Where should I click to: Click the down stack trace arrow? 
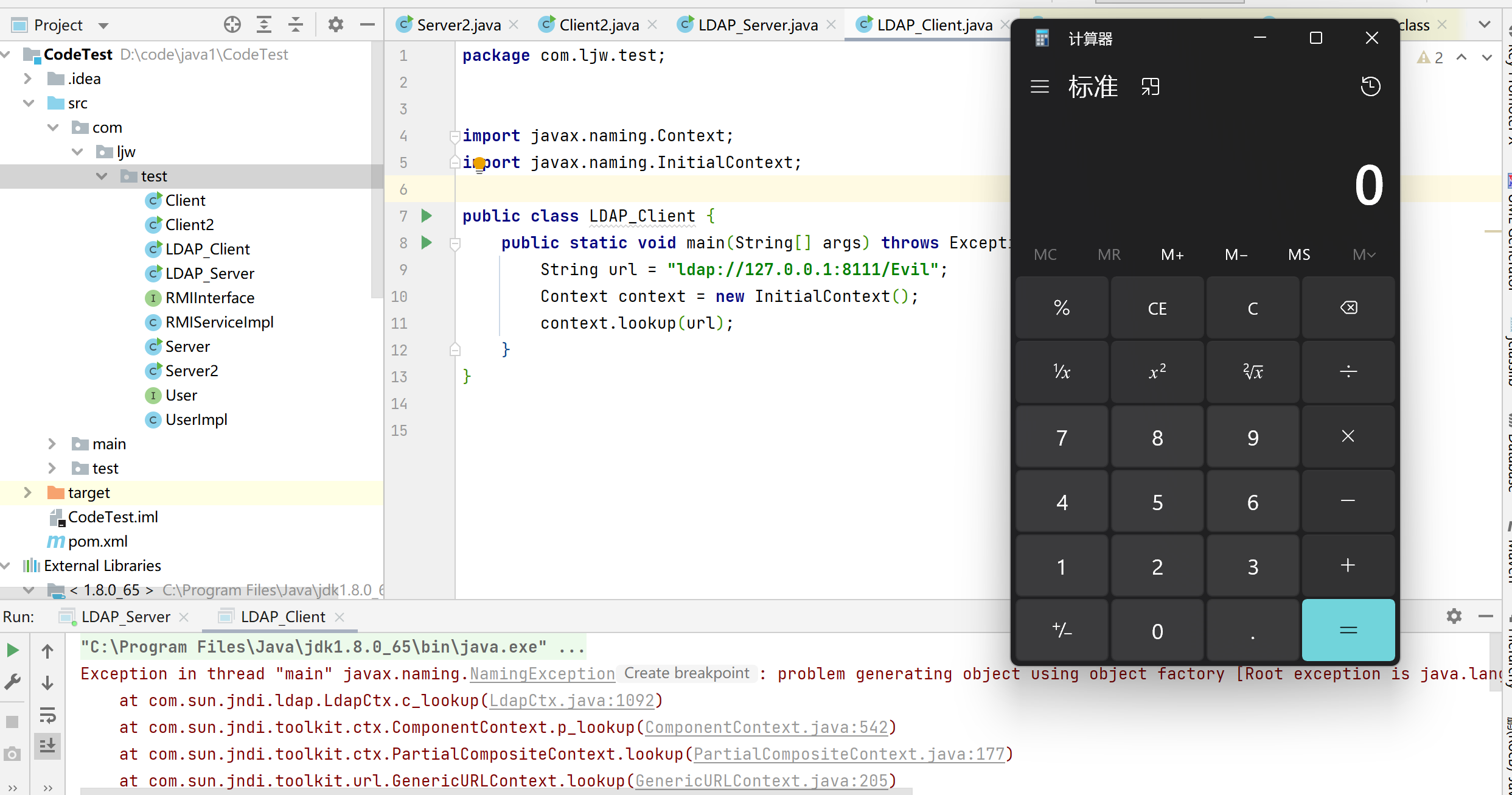pyautogui.click(x=47, y=682)
